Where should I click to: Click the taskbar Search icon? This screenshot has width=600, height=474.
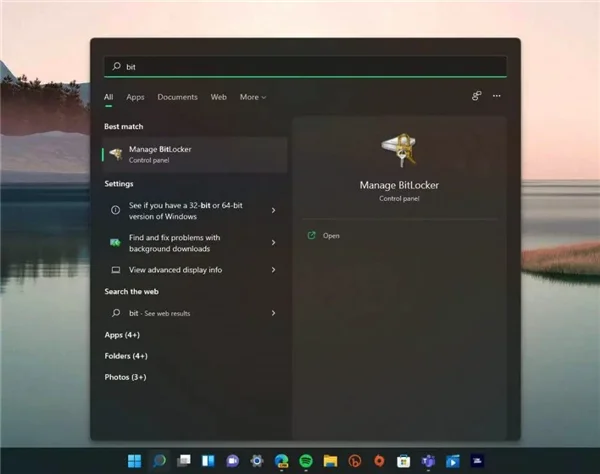click(159, 461)
